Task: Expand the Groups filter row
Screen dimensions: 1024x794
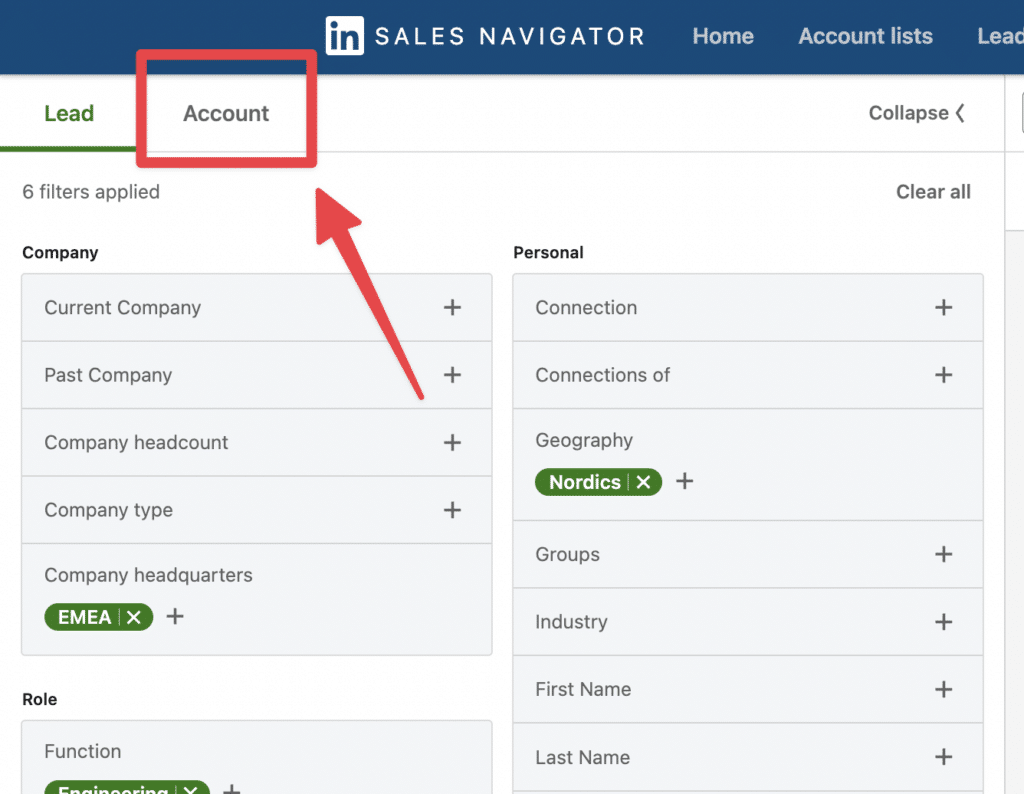Action: (x=748, y=554)
